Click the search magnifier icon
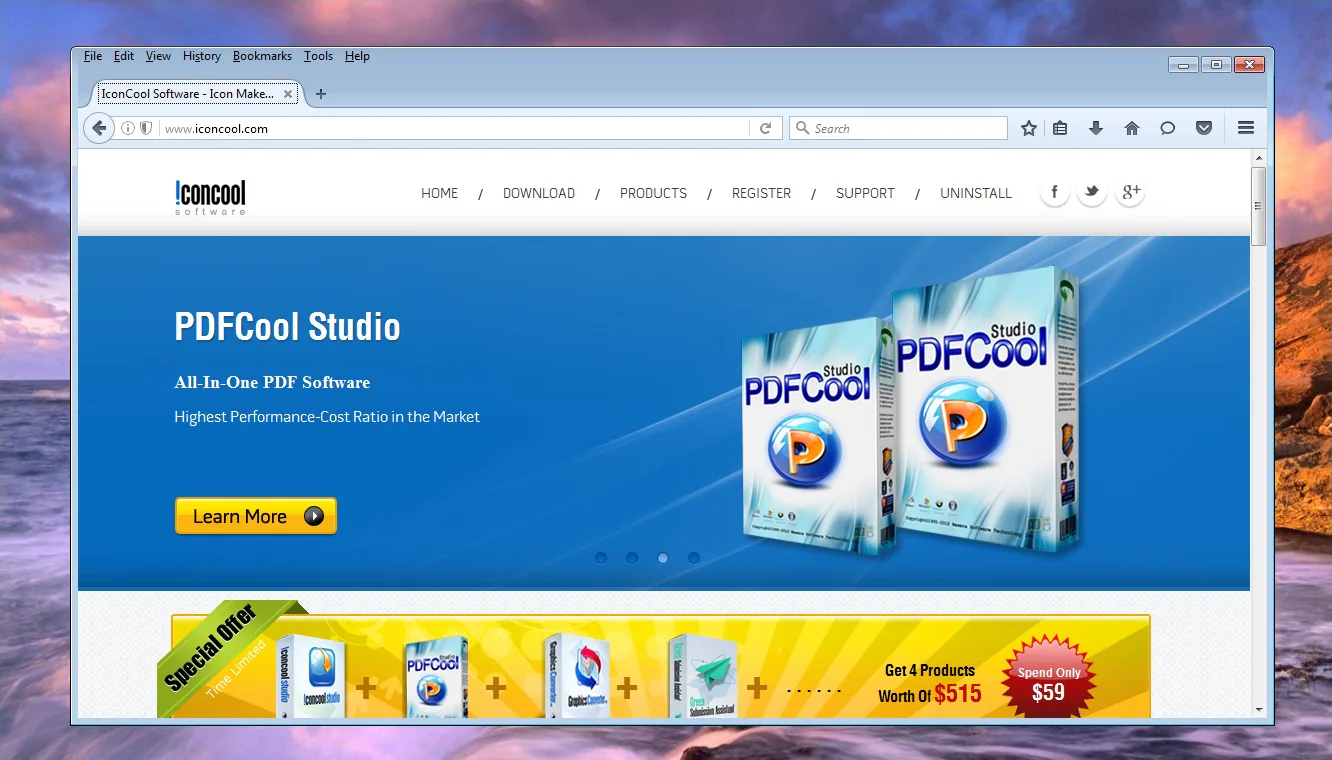Viewport: 1332px width, 760px height. [802, 128]
